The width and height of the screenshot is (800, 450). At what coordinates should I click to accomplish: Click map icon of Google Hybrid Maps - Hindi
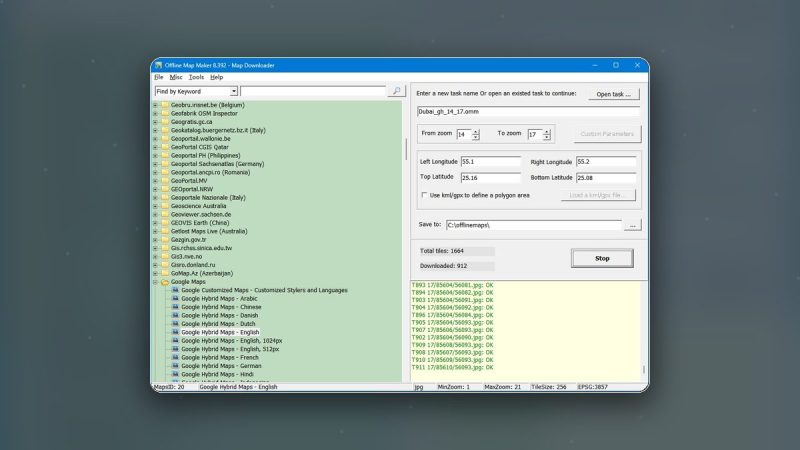(176, 374)
